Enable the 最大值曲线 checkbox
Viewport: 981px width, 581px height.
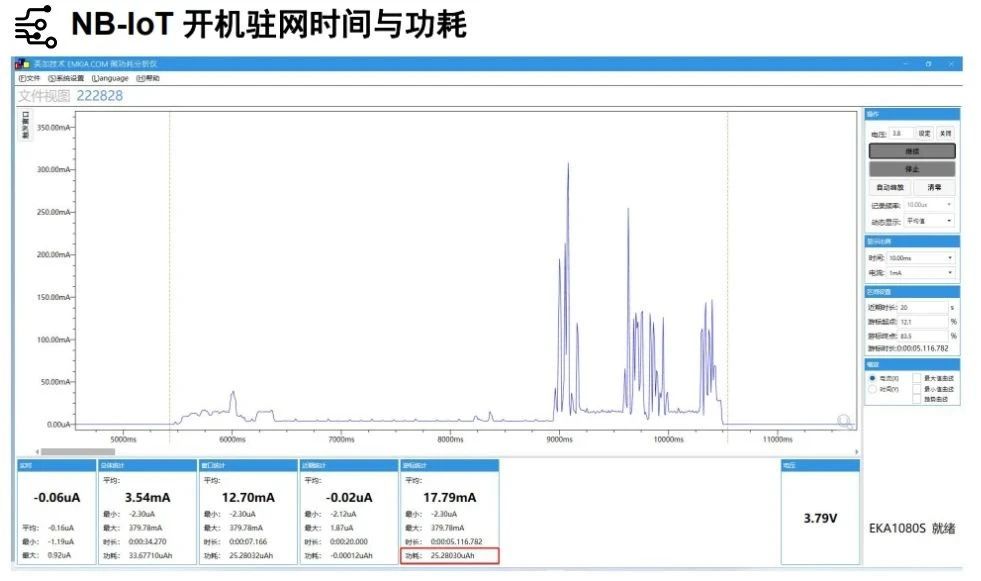click(917, 378)
